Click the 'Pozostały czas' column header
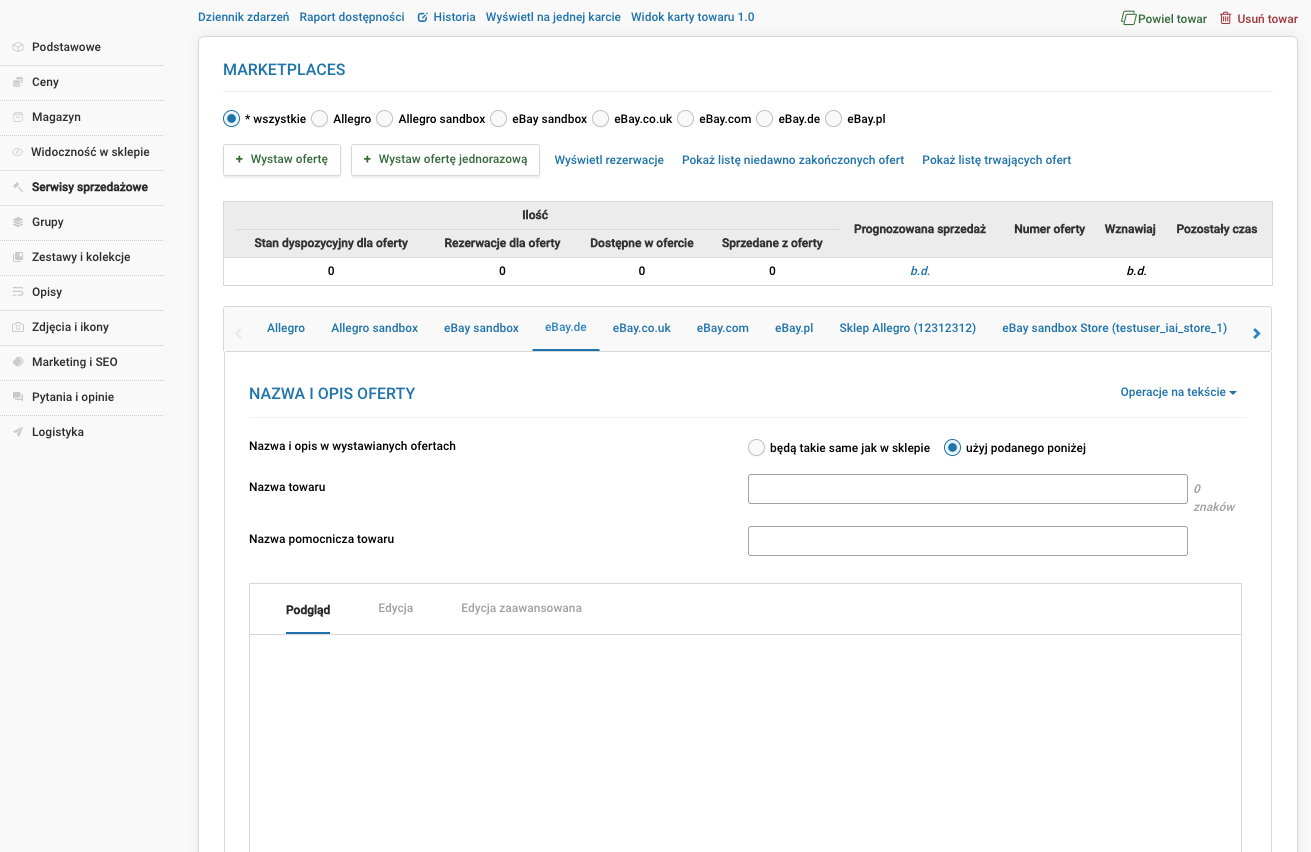This screenshot has width=1311, height=852. pos(1217,229)
